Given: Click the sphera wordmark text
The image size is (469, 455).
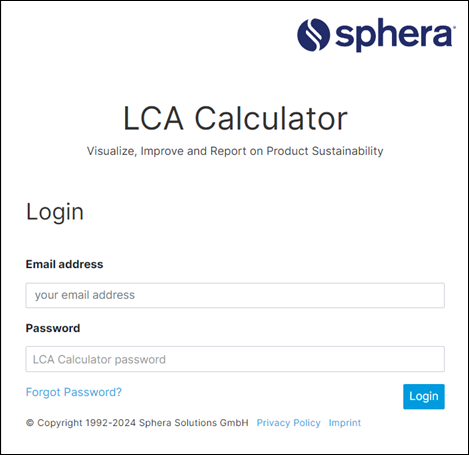Looking at the screenshot, I should [x=394, y=36].
